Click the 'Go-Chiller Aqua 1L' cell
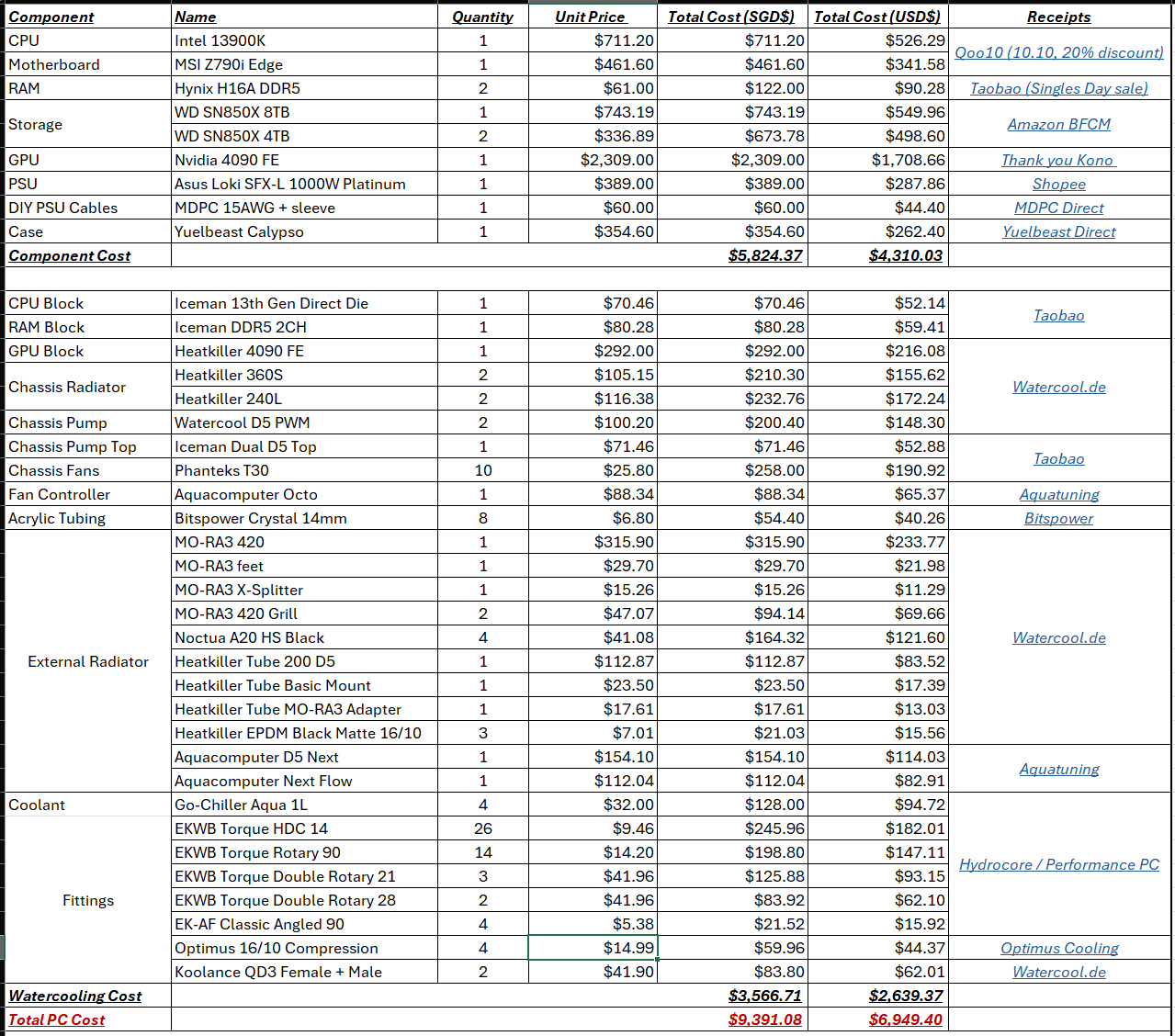This screenshot has width=1175, height=1036. (x=304, y=805)
